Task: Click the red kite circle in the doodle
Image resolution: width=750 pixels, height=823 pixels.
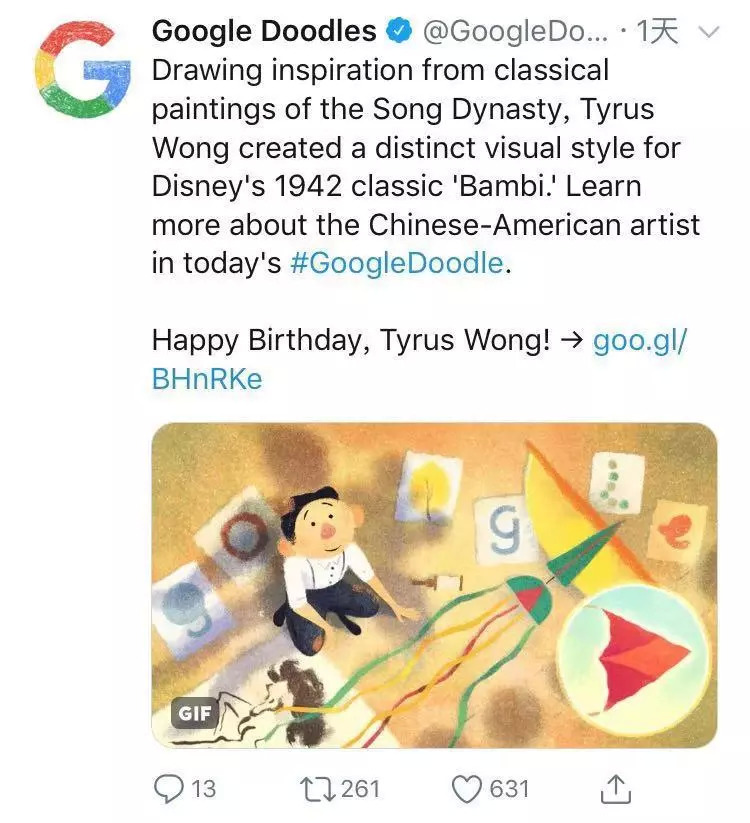Action: pyautogui.click(x=634, y=656)
